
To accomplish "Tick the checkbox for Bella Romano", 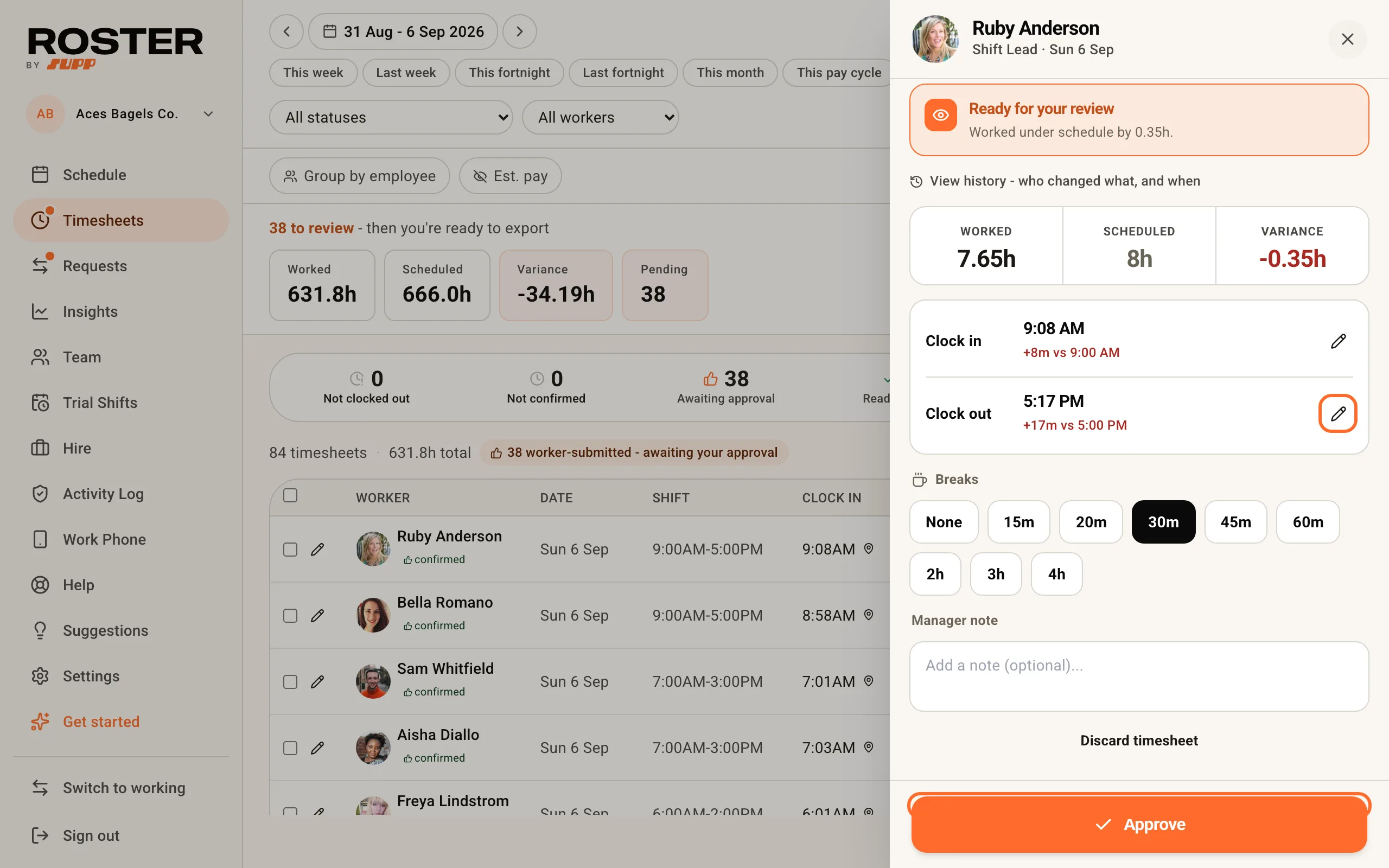I will [x=290, y=615].
